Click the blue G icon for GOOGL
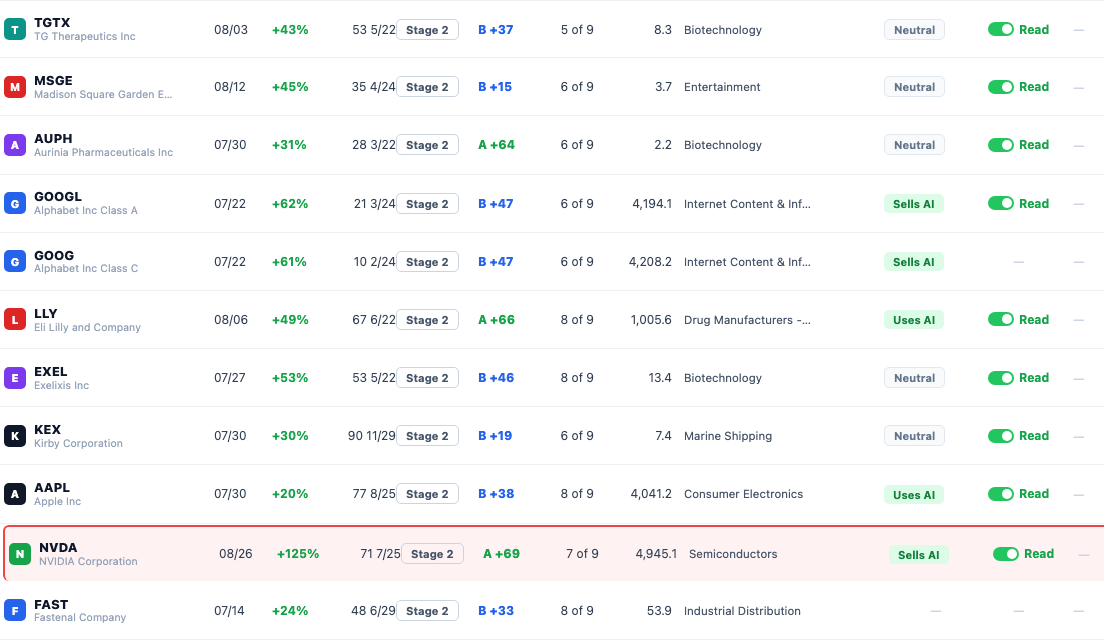The image size is (1104, 640). (x=15, y=203)
